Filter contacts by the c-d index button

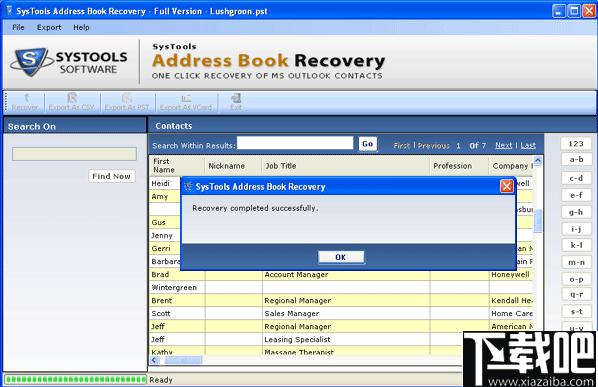pos(576,178)
